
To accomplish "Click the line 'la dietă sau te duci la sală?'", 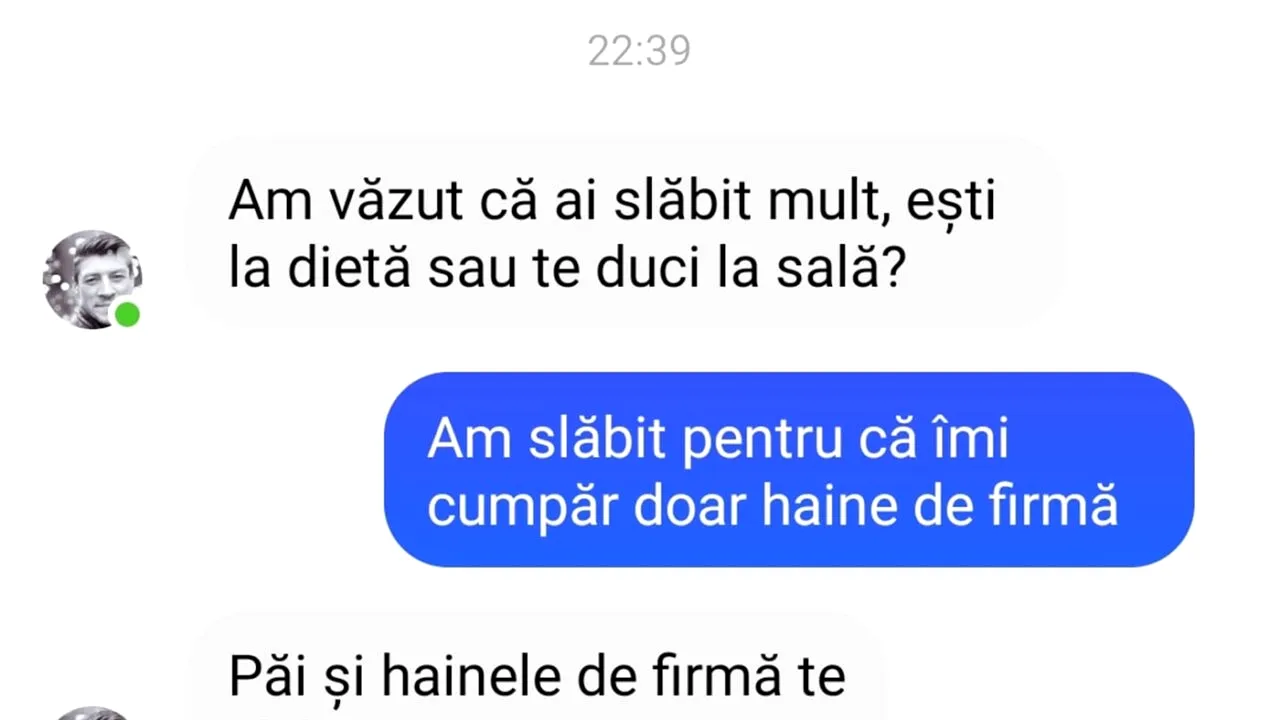I will click(568, 270).
